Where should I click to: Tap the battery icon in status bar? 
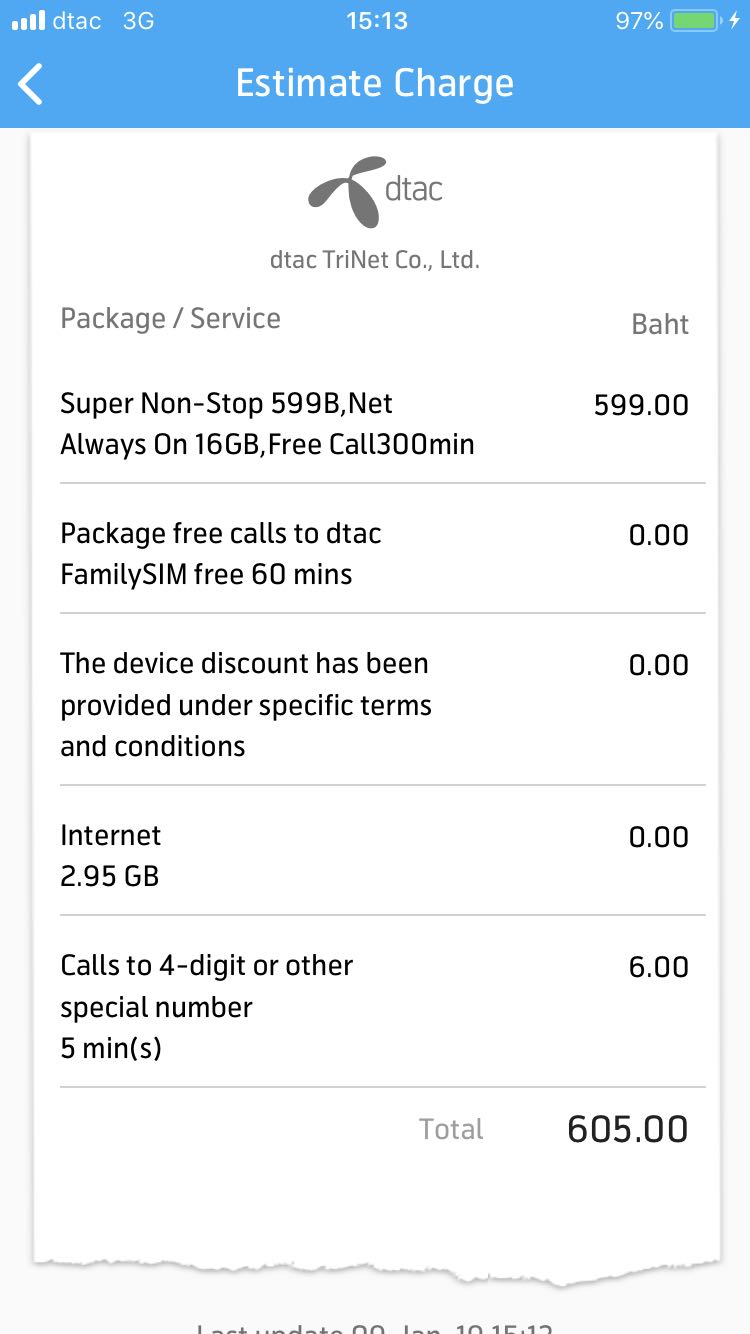pos(696,21)
